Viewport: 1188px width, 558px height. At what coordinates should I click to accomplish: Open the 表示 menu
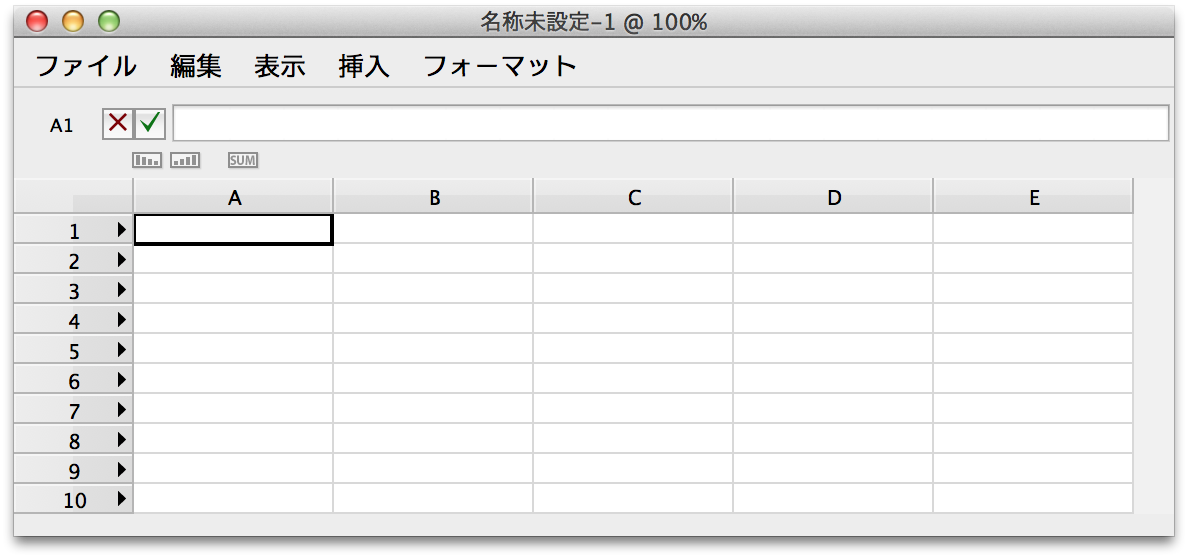280,67
